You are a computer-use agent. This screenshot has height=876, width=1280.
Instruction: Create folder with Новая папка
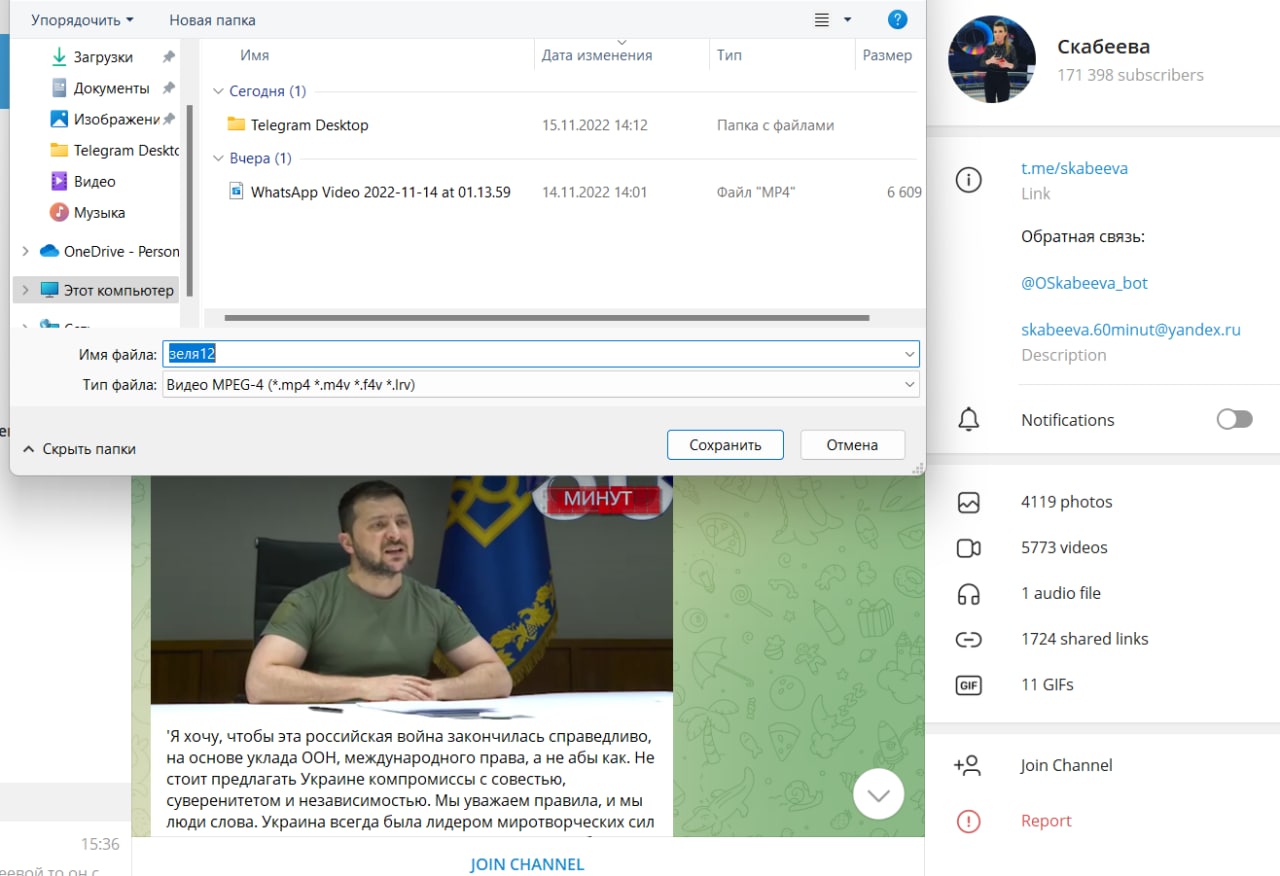212,20
